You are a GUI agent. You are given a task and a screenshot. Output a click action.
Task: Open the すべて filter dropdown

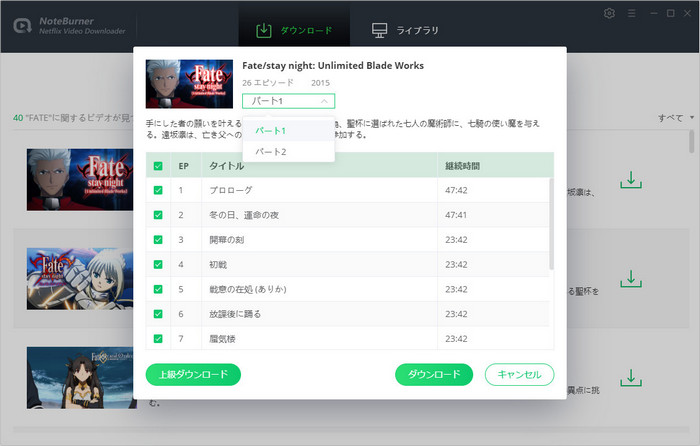tap(676, 118)
